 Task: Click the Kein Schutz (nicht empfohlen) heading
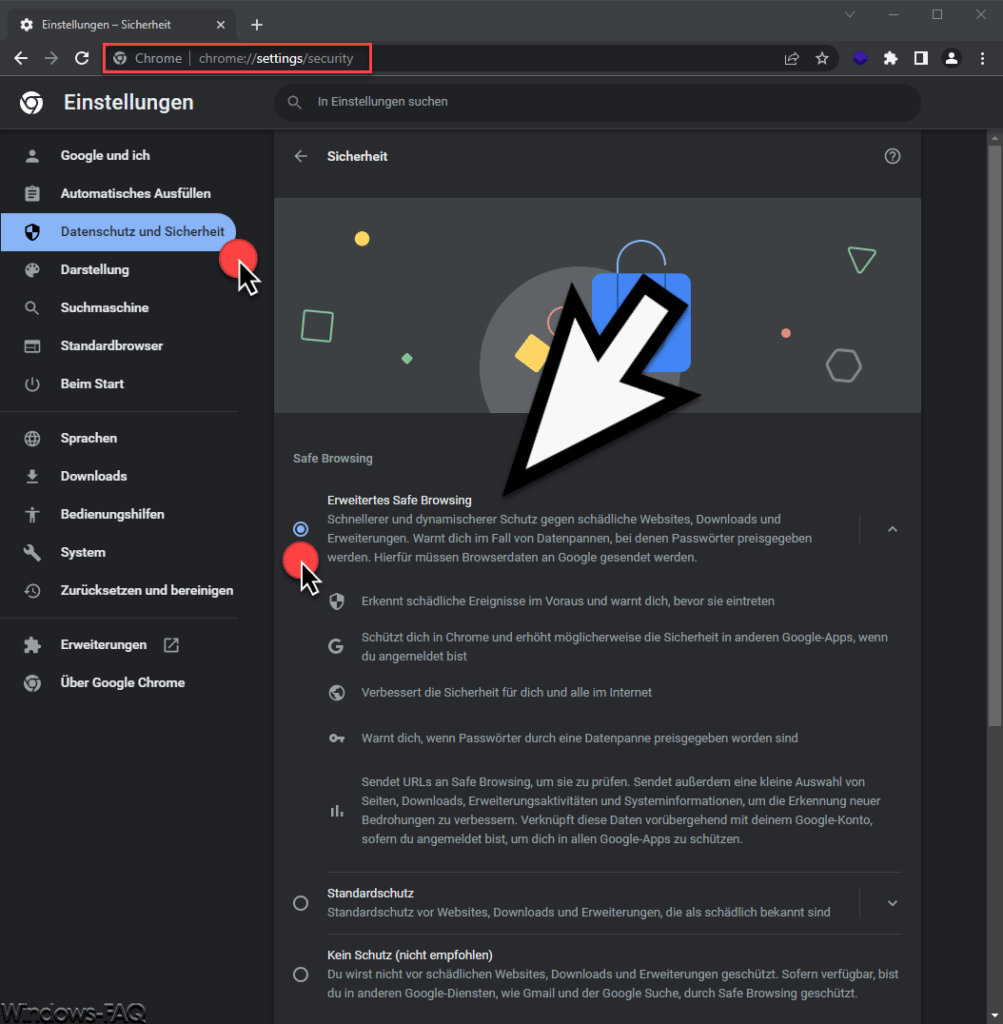pyautogui.click(x=409, y=955)
